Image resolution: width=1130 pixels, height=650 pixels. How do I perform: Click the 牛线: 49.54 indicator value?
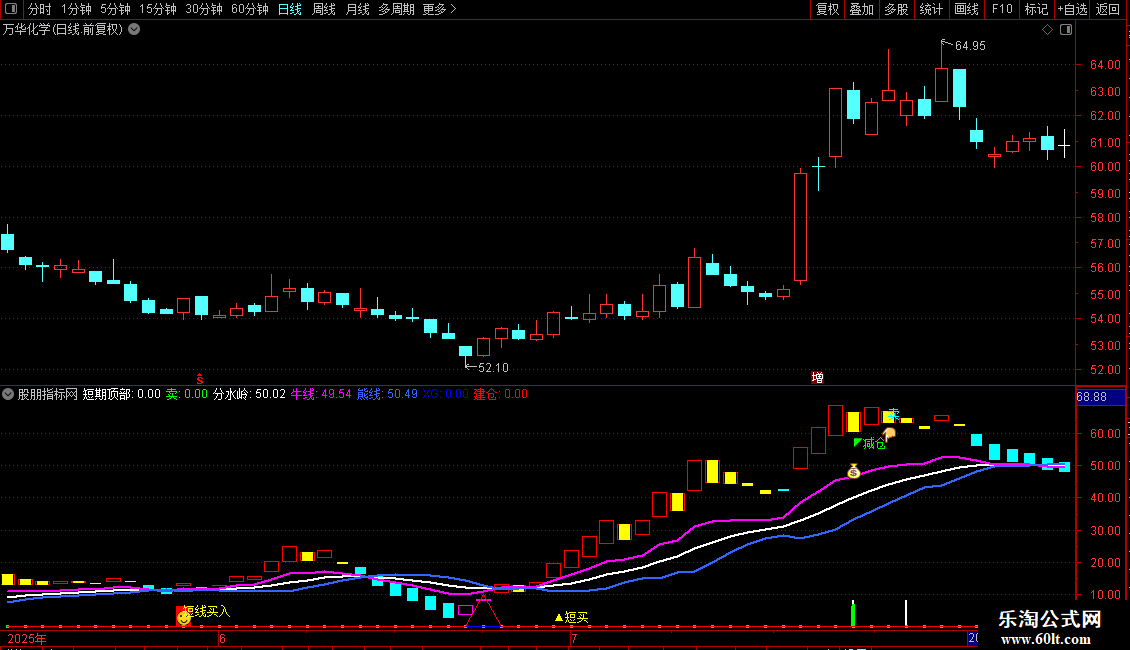(x=321, y=394)
